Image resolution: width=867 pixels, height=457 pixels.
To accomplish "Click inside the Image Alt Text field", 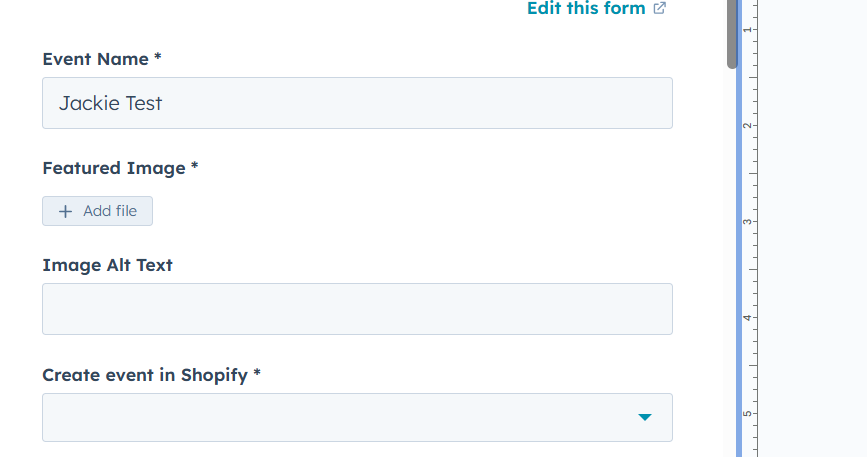I will [x=357, y=309].
